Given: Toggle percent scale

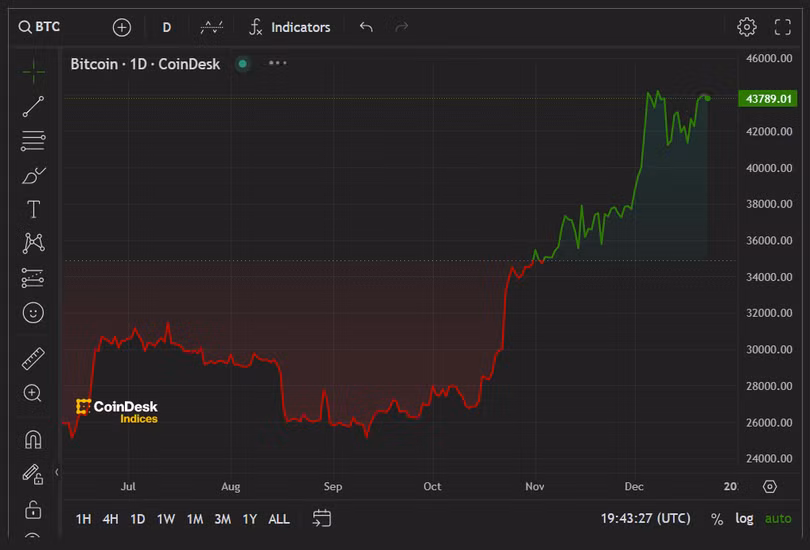Looking at the screenshot, I should click(x=716, y=519).
